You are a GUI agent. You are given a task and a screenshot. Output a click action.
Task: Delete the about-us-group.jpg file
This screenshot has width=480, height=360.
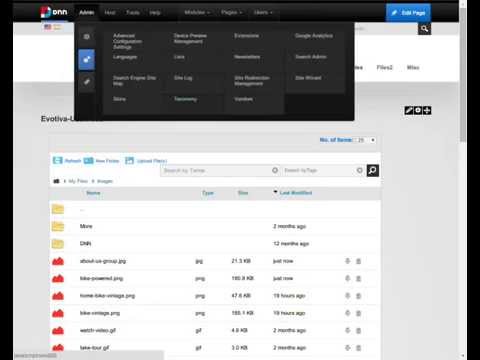click(359, 261)
